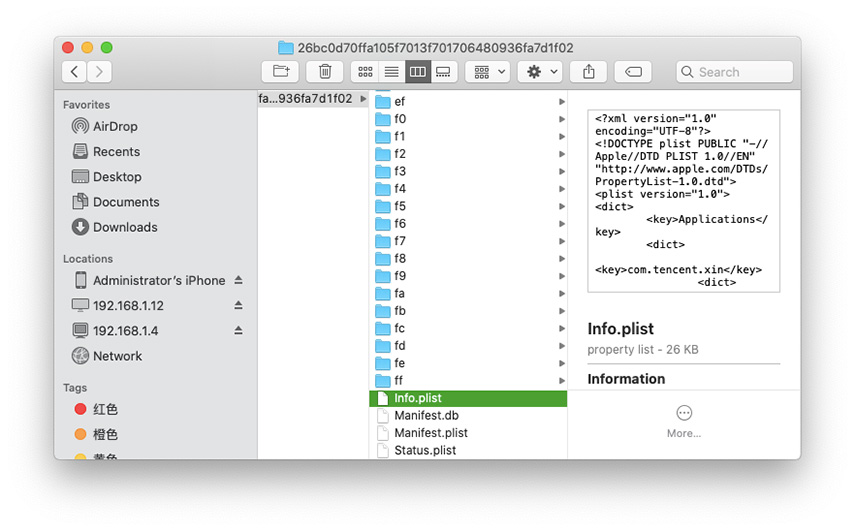Open Downloads in the sidebar
Viewport: 855px width, 531px height.
pos(125,227)
